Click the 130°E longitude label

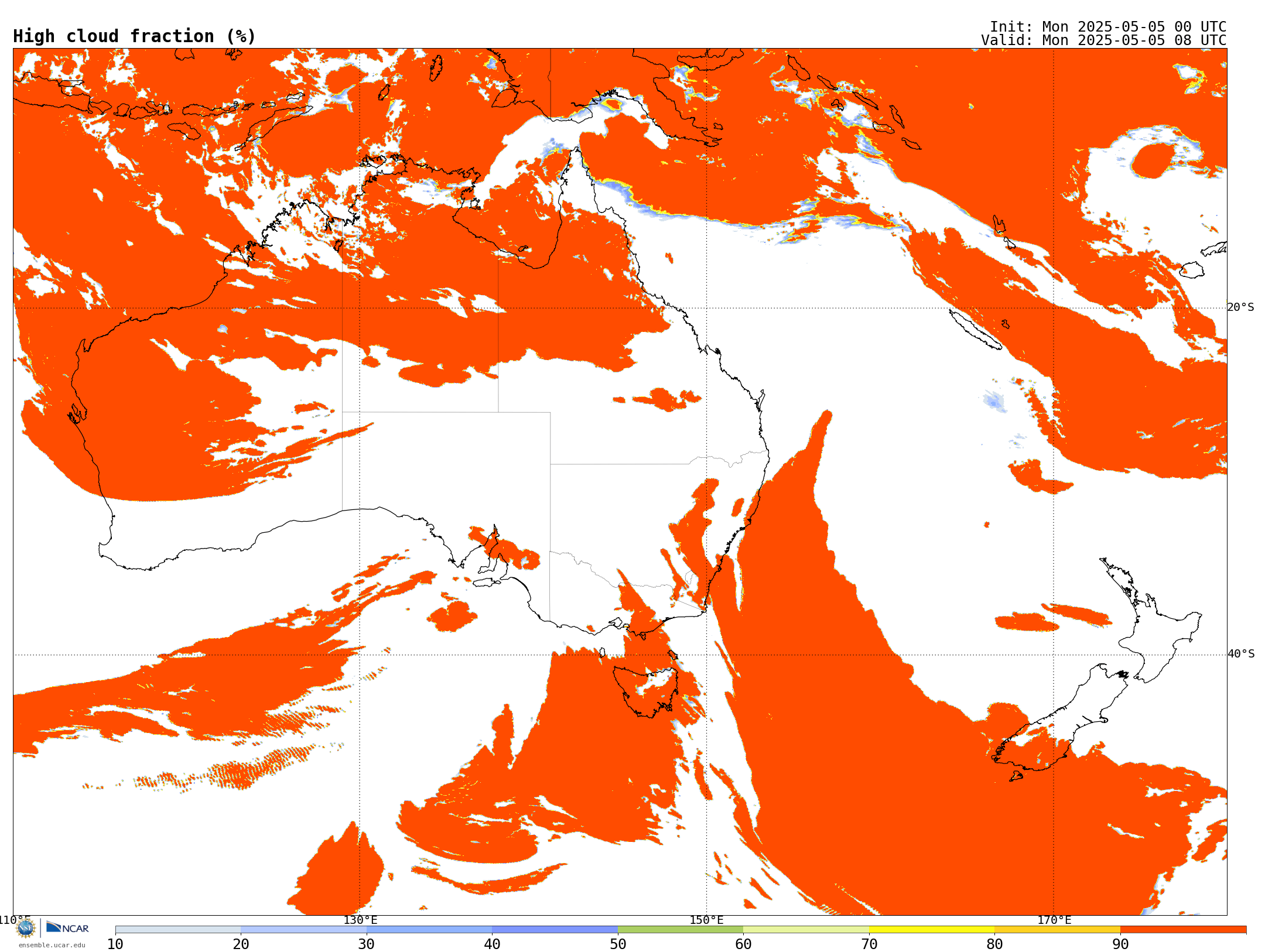pyautogui.click(x=360, y=920)
